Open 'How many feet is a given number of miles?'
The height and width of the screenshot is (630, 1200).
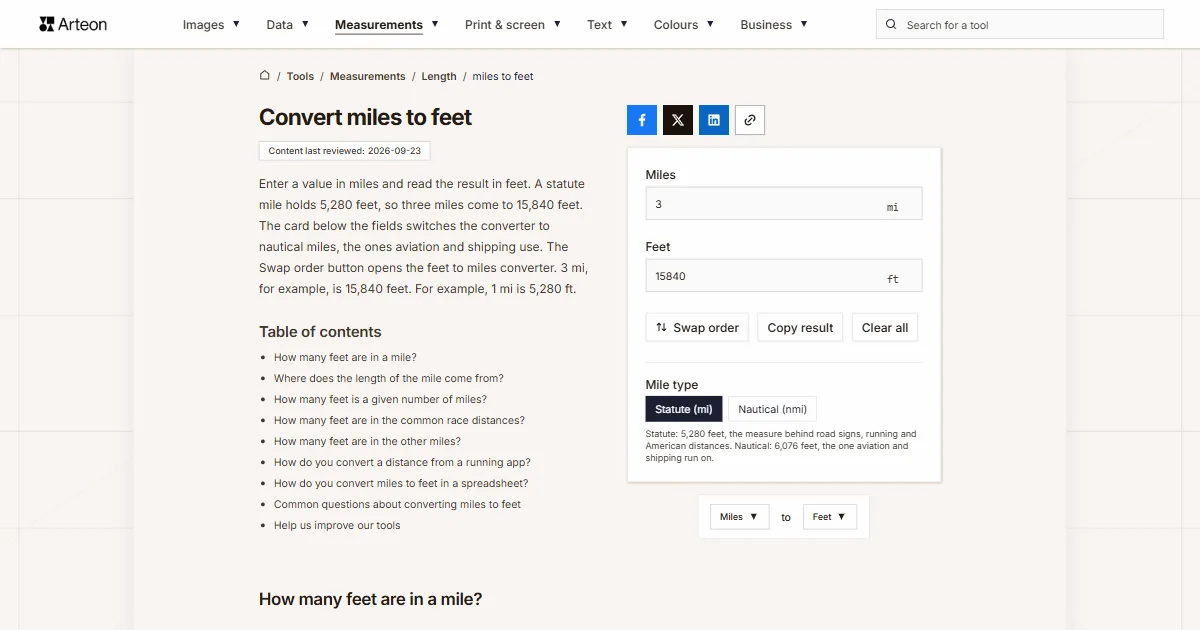click(x=380, y=399)
